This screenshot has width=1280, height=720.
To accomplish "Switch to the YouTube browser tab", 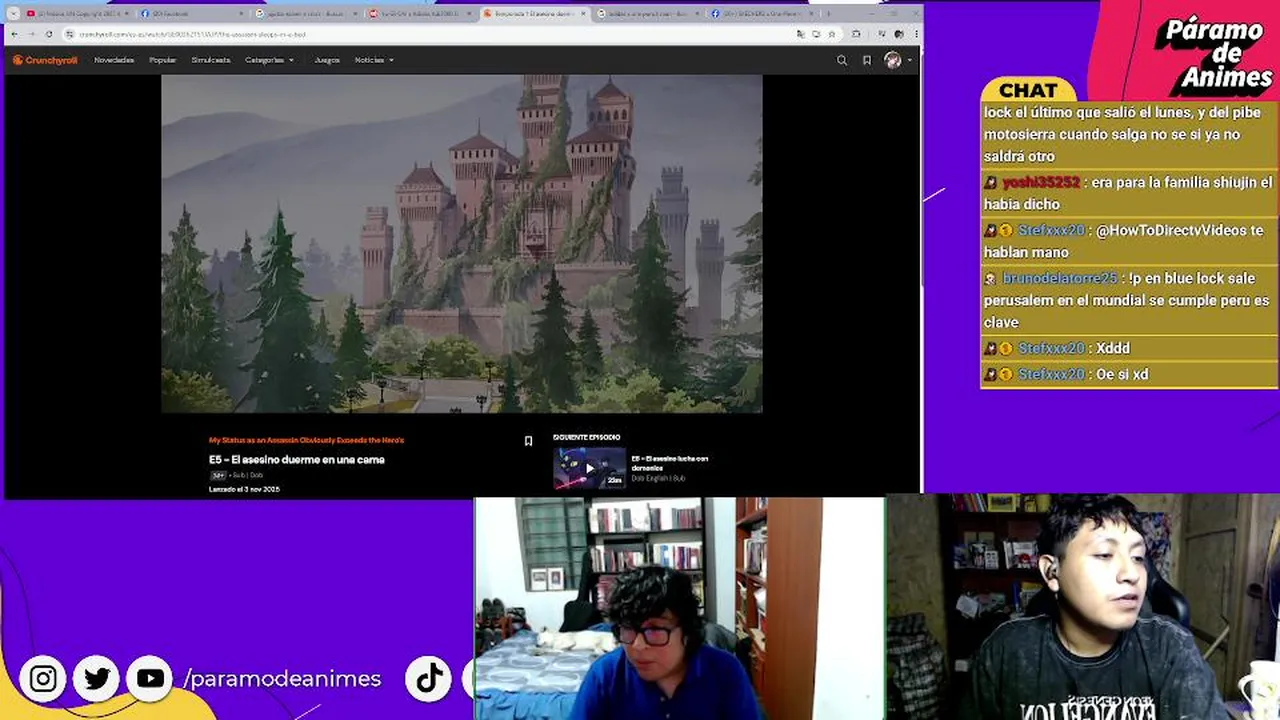I will click(76, 14).
